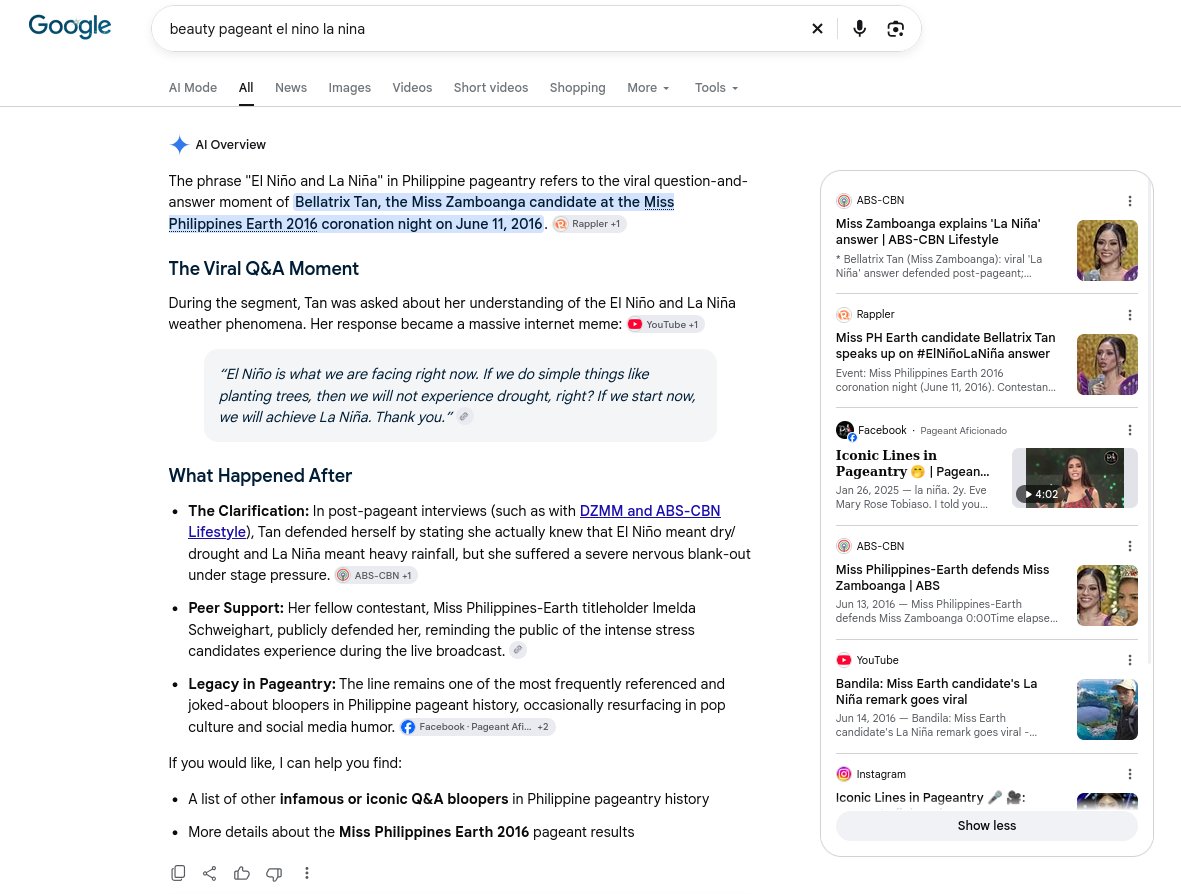The image size is (1181, 894).
Task: Open the Tools dropdown
Action: 716,87
